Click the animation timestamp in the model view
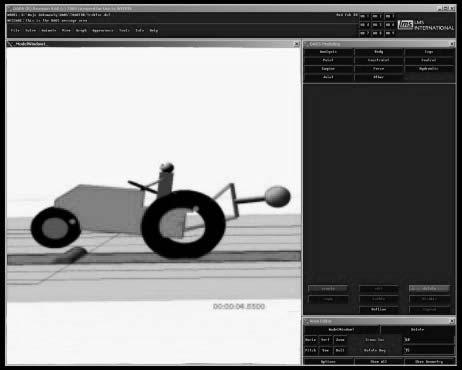The height and width of the screenshot is (370, 462). click(x=239, y=306)
